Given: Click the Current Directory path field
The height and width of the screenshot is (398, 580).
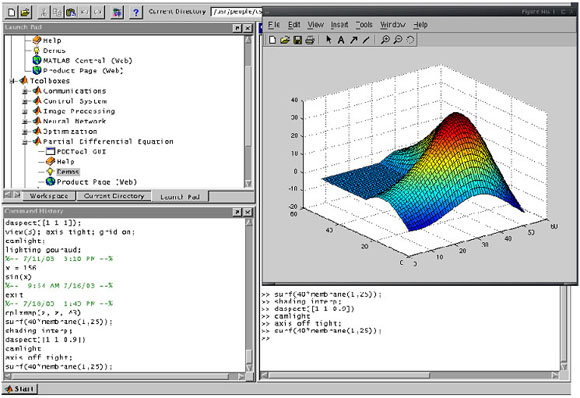Looking at the screenshot, I should 237,12.
